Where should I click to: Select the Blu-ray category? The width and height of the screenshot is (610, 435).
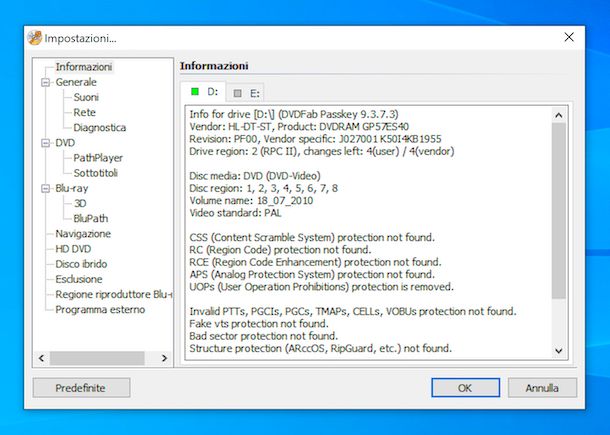pos(72,188)
